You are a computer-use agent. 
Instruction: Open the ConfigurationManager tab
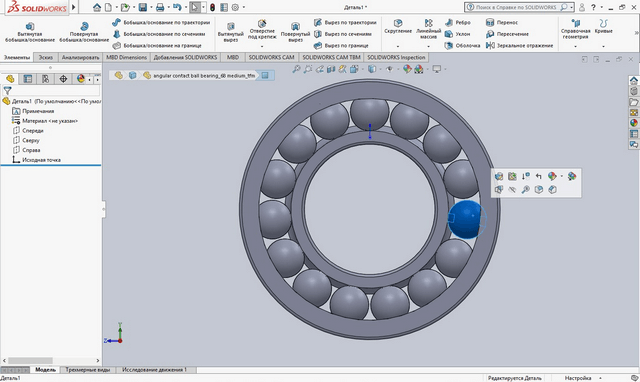click(45, 79)
